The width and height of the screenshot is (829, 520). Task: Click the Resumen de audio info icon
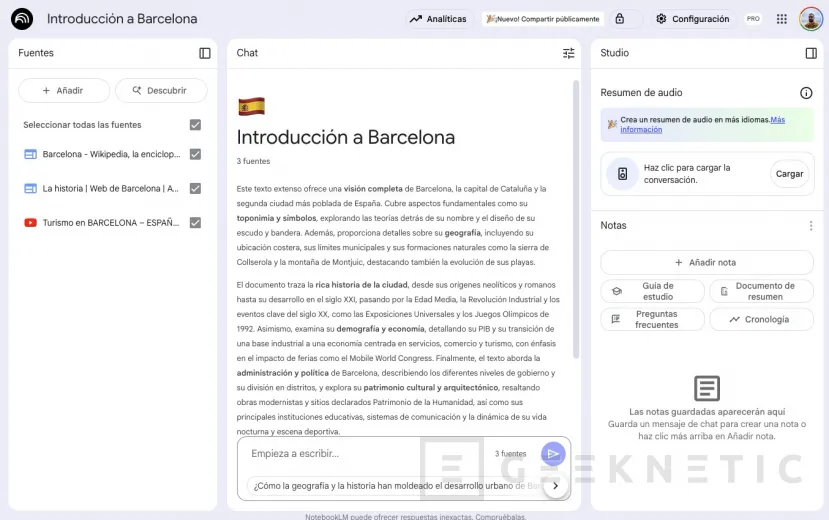(x=806, y=93)
